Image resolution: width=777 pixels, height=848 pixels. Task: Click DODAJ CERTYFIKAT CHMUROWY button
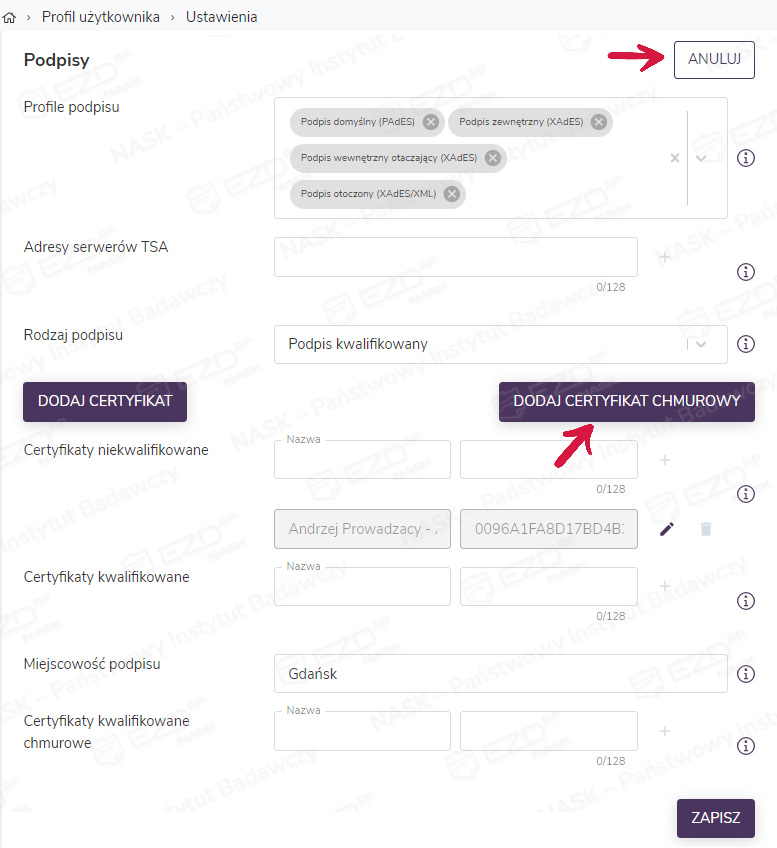627,401
